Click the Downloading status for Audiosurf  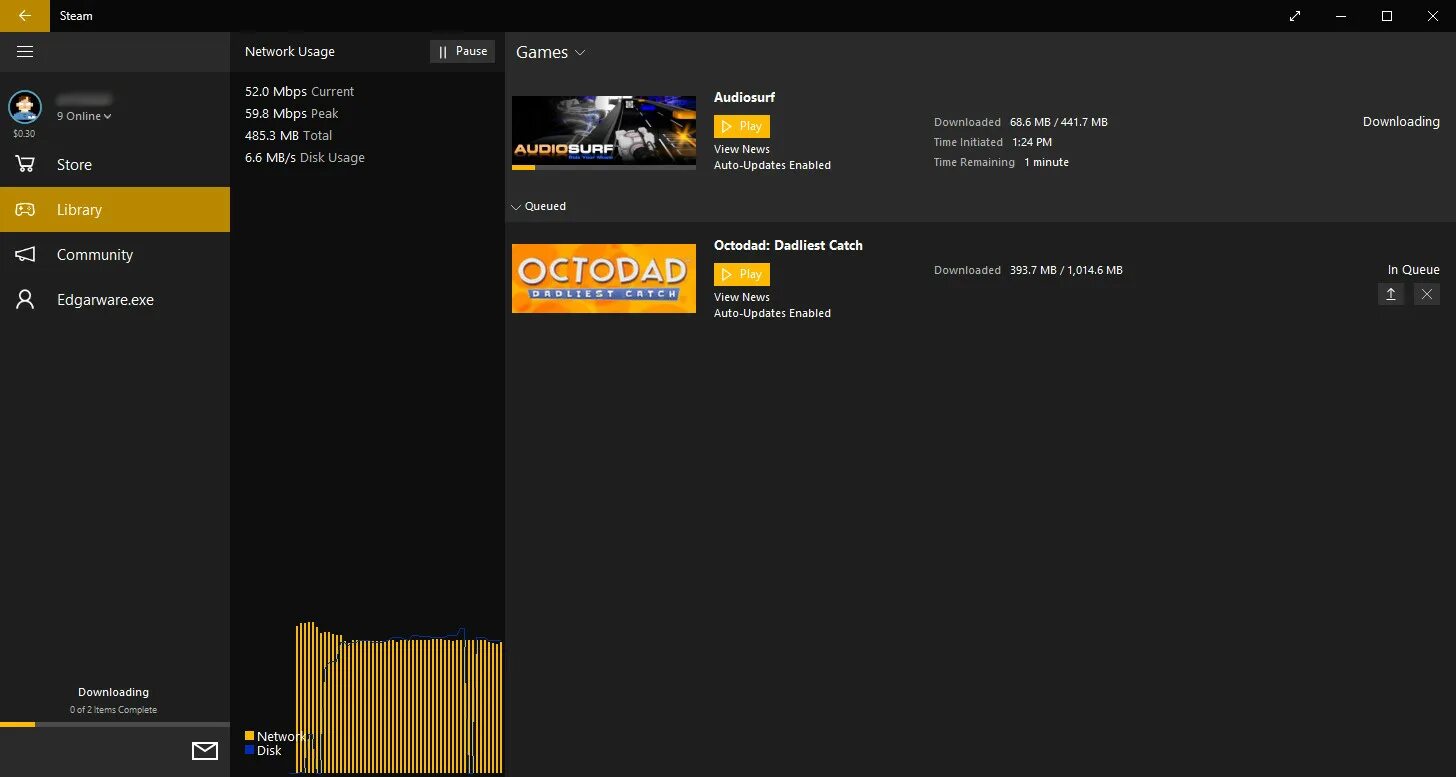point(1401,122)
